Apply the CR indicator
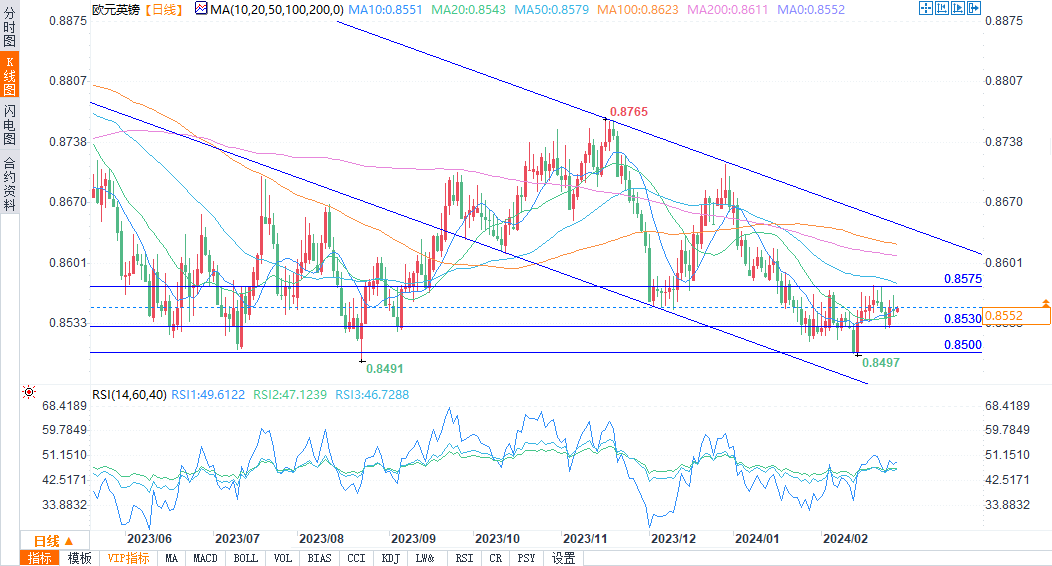 [496, 558]
